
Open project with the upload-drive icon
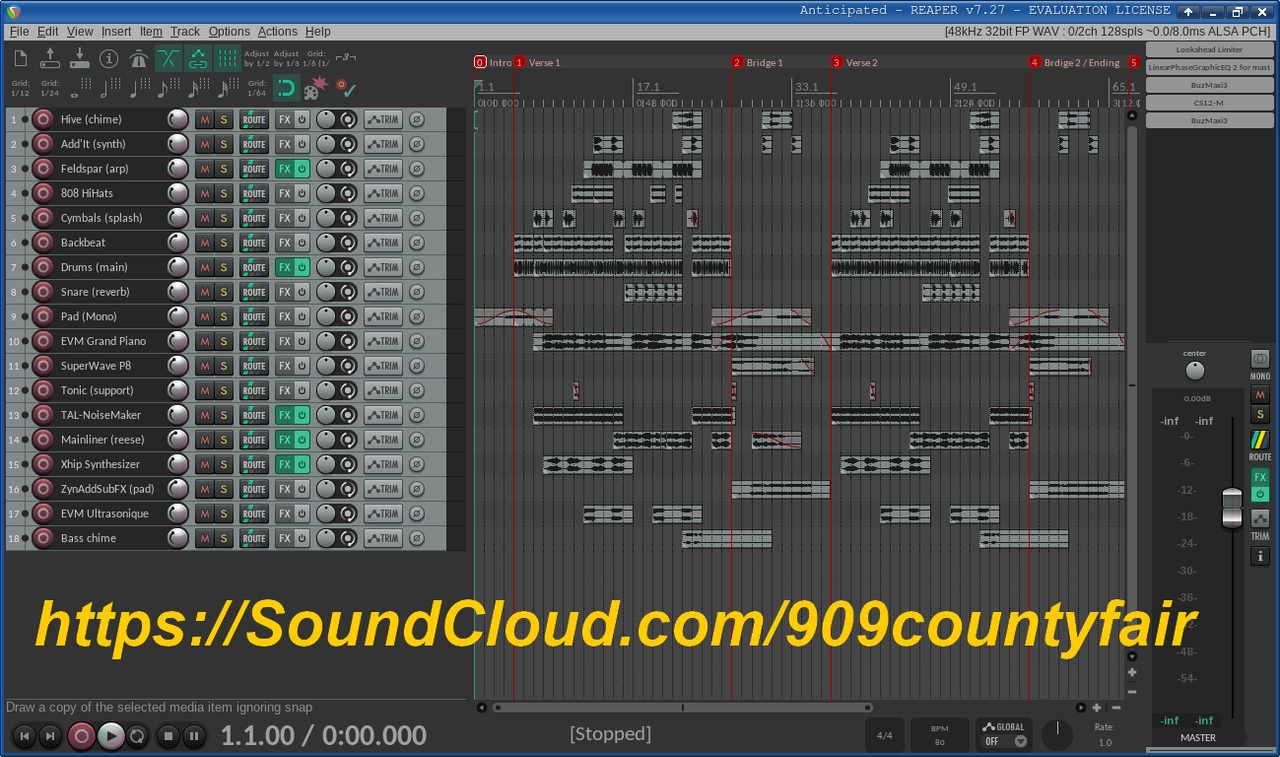50,58
